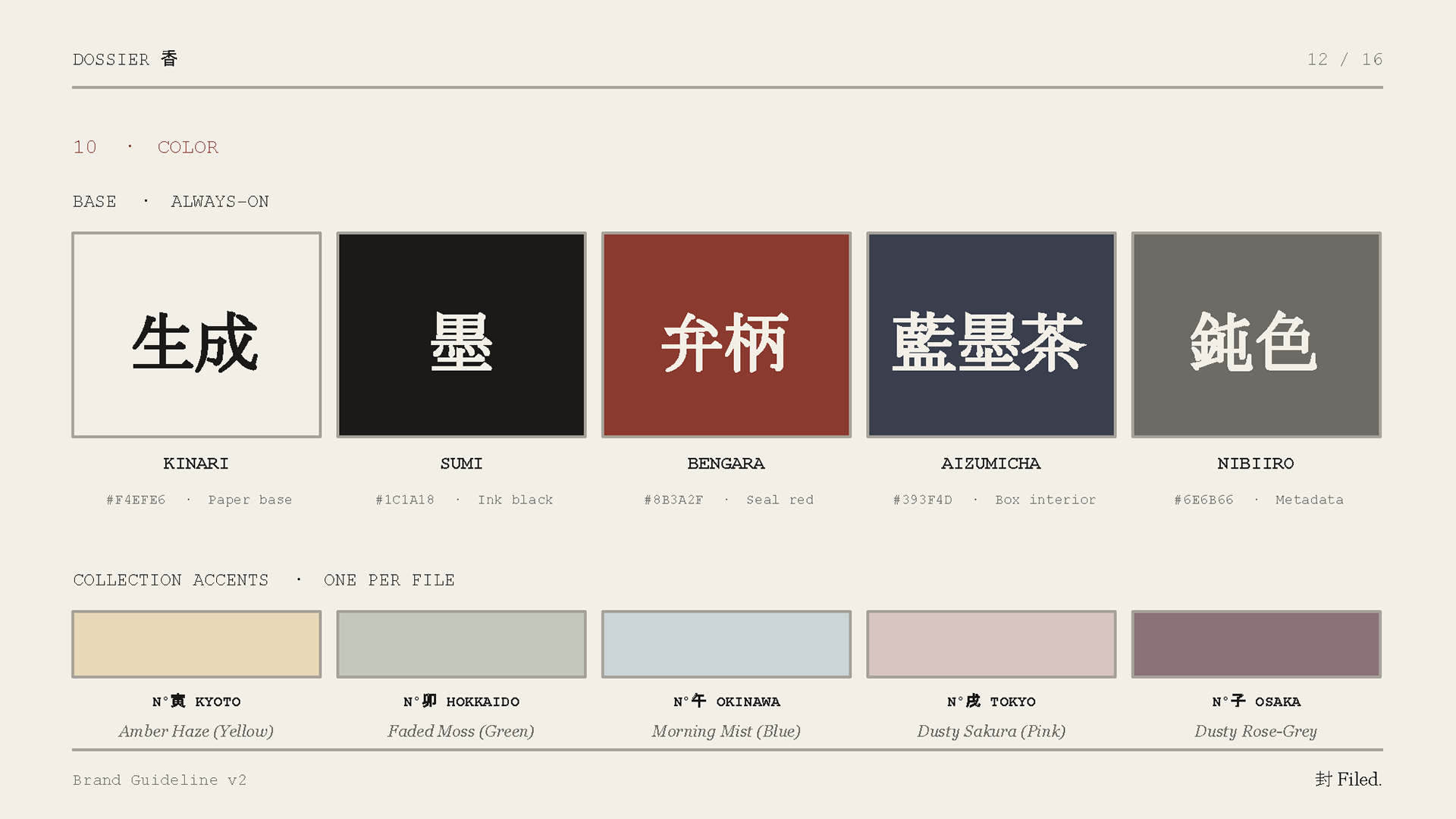Viewport: 1456px width, 819px height.
Task: Select the Aizumicha navy swatch
Action: click(x=990, y=334)
